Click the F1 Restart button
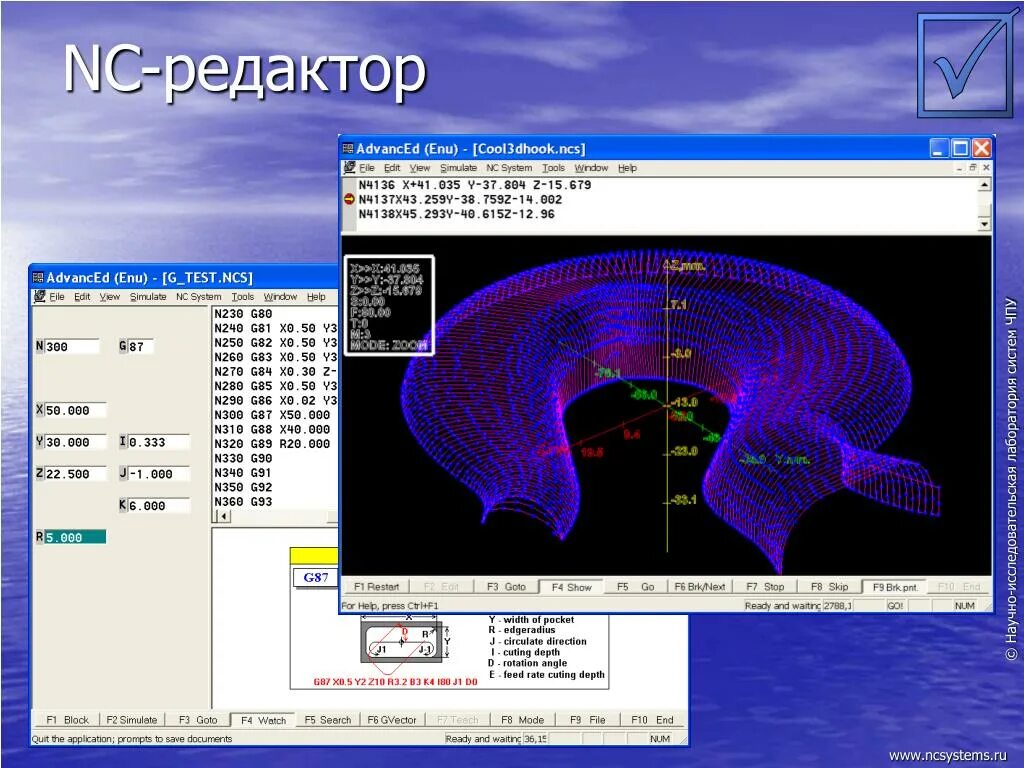The image size is (1024, 768). point(376,586)
